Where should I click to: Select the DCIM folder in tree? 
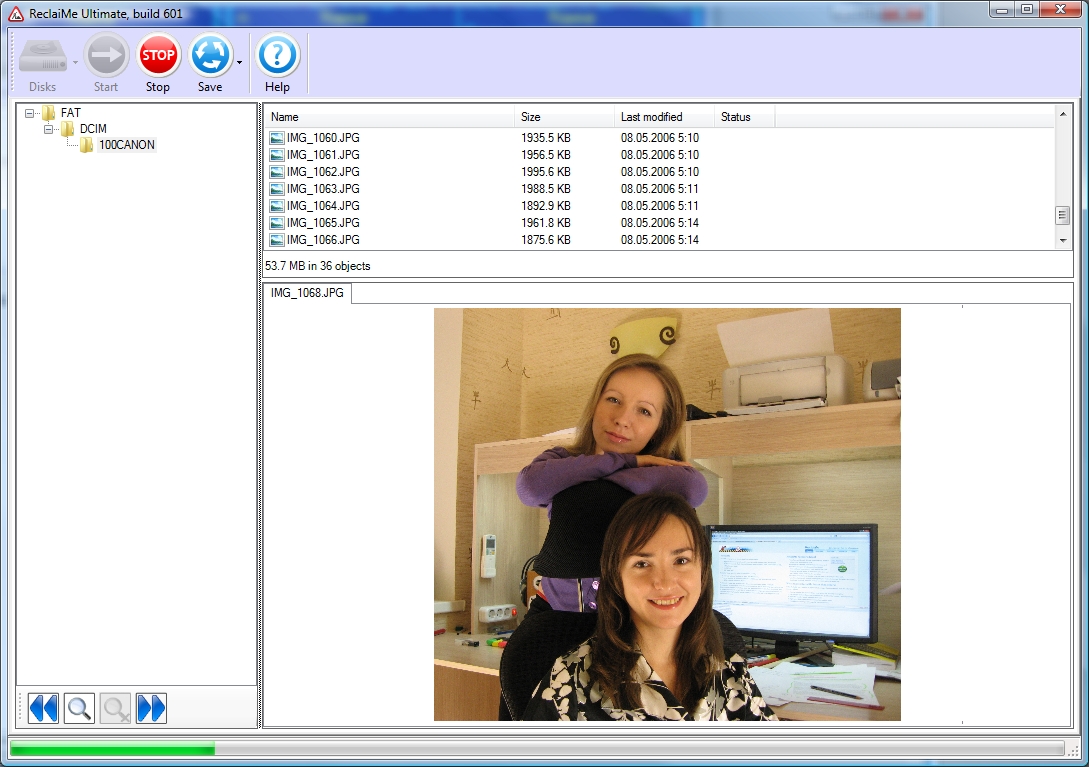coord(93,129)
